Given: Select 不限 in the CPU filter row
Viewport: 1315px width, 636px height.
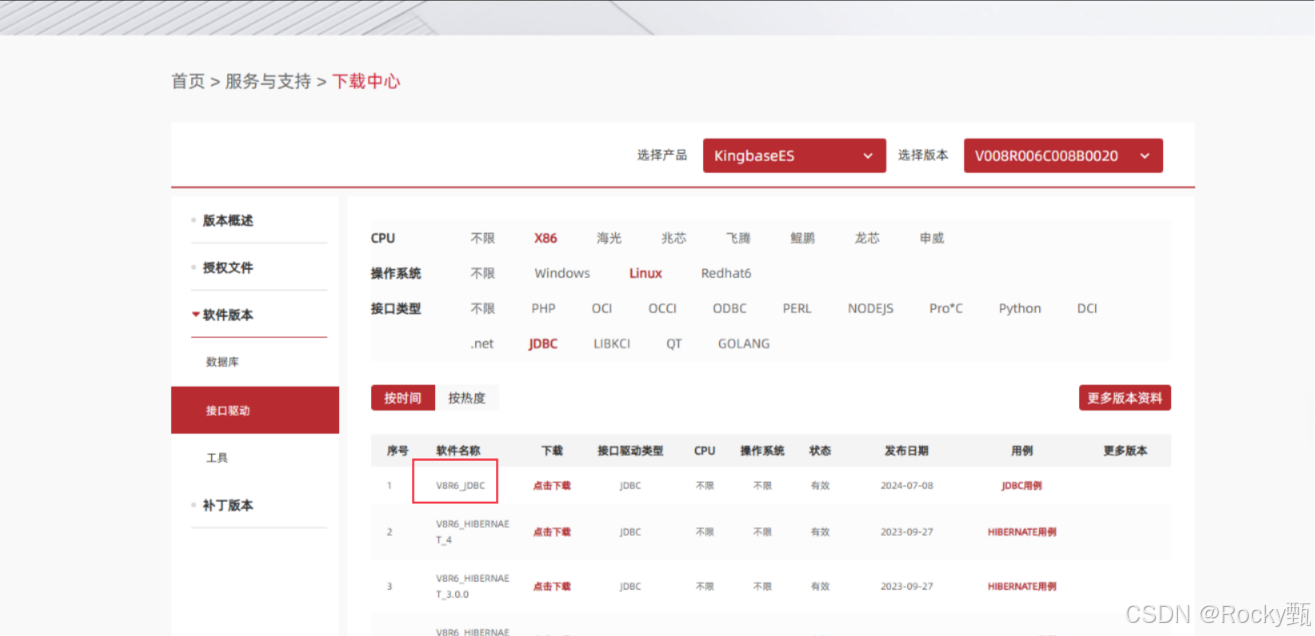Looking at the screenshot, I should coord(483,238).
